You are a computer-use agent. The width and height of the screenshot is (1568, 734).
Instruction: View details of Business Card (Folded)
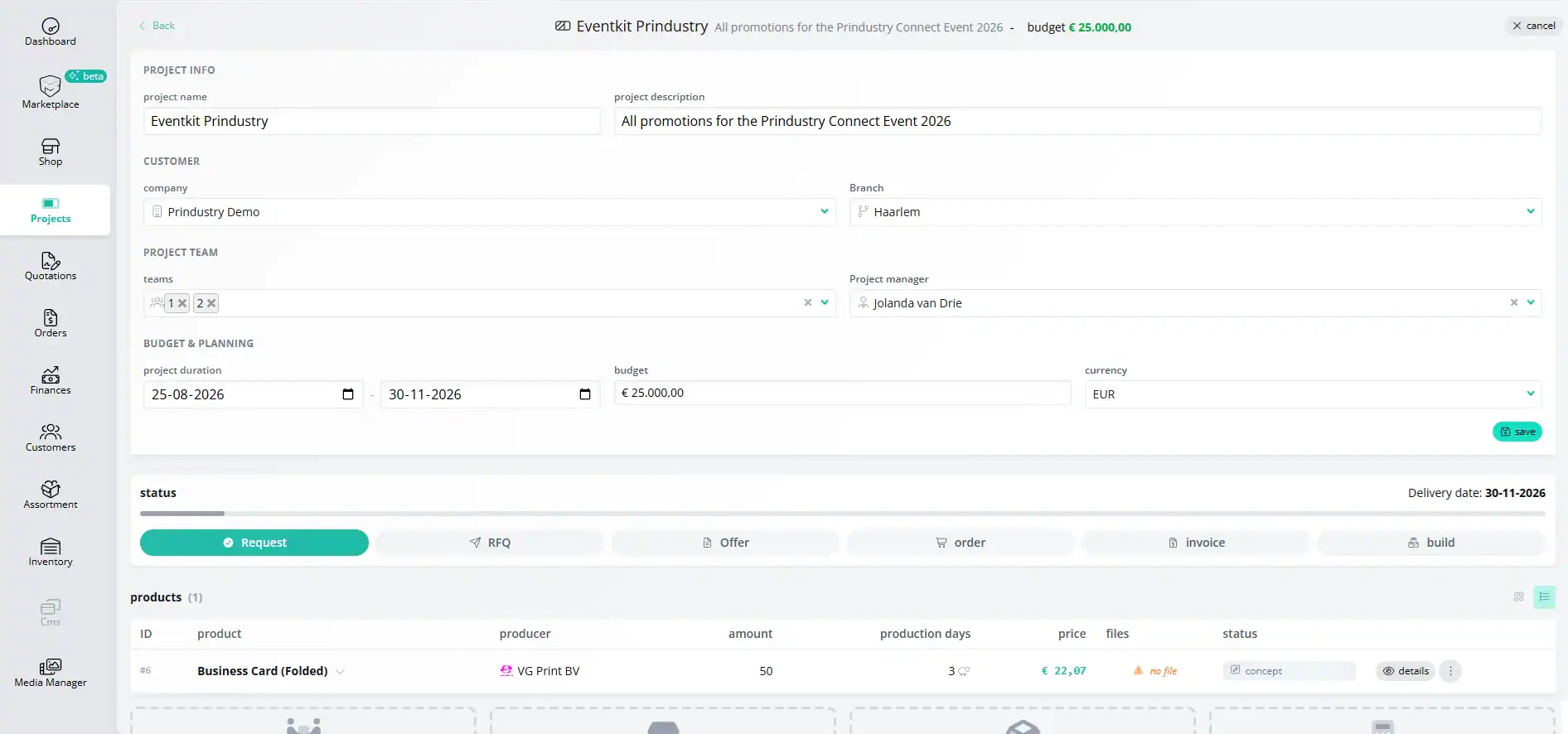1406,671
